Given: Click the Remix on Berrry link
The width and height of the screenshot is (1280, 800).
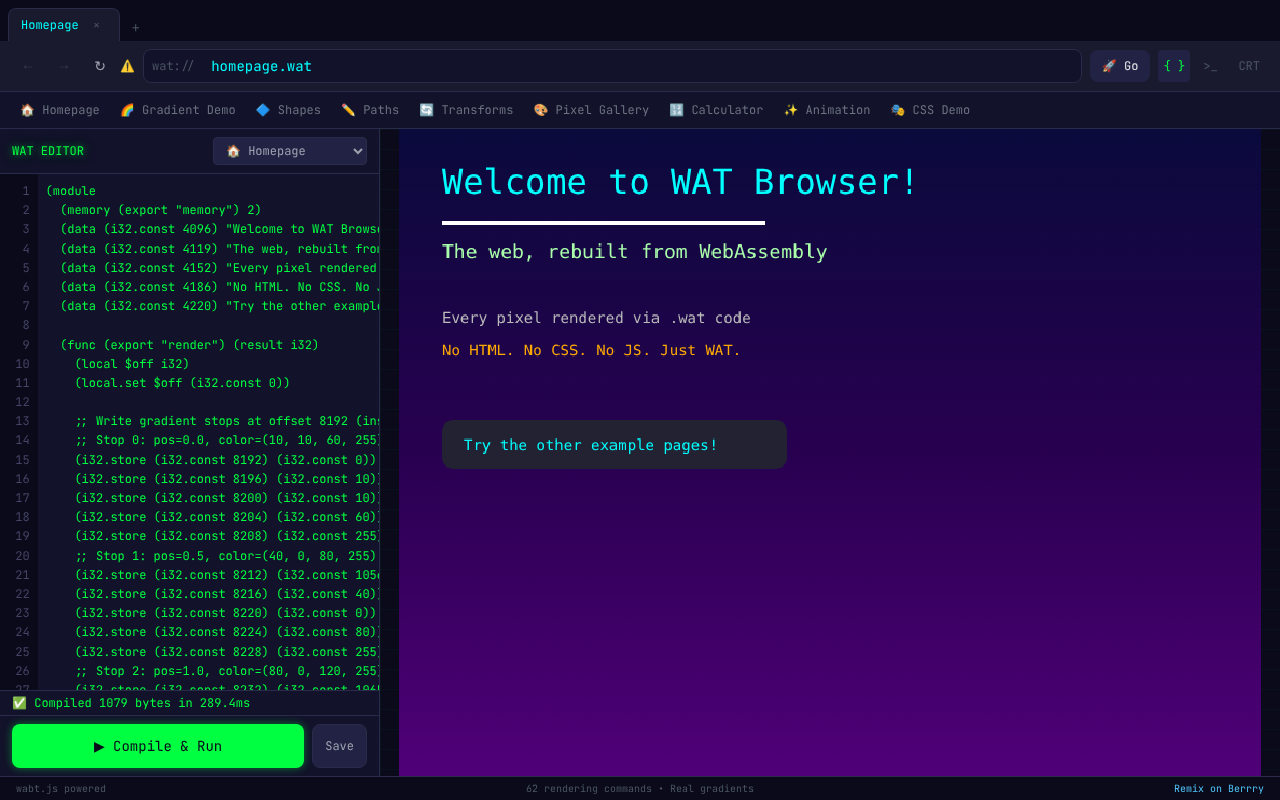Looking at the screenshot, I should (x=1218, y=789).
